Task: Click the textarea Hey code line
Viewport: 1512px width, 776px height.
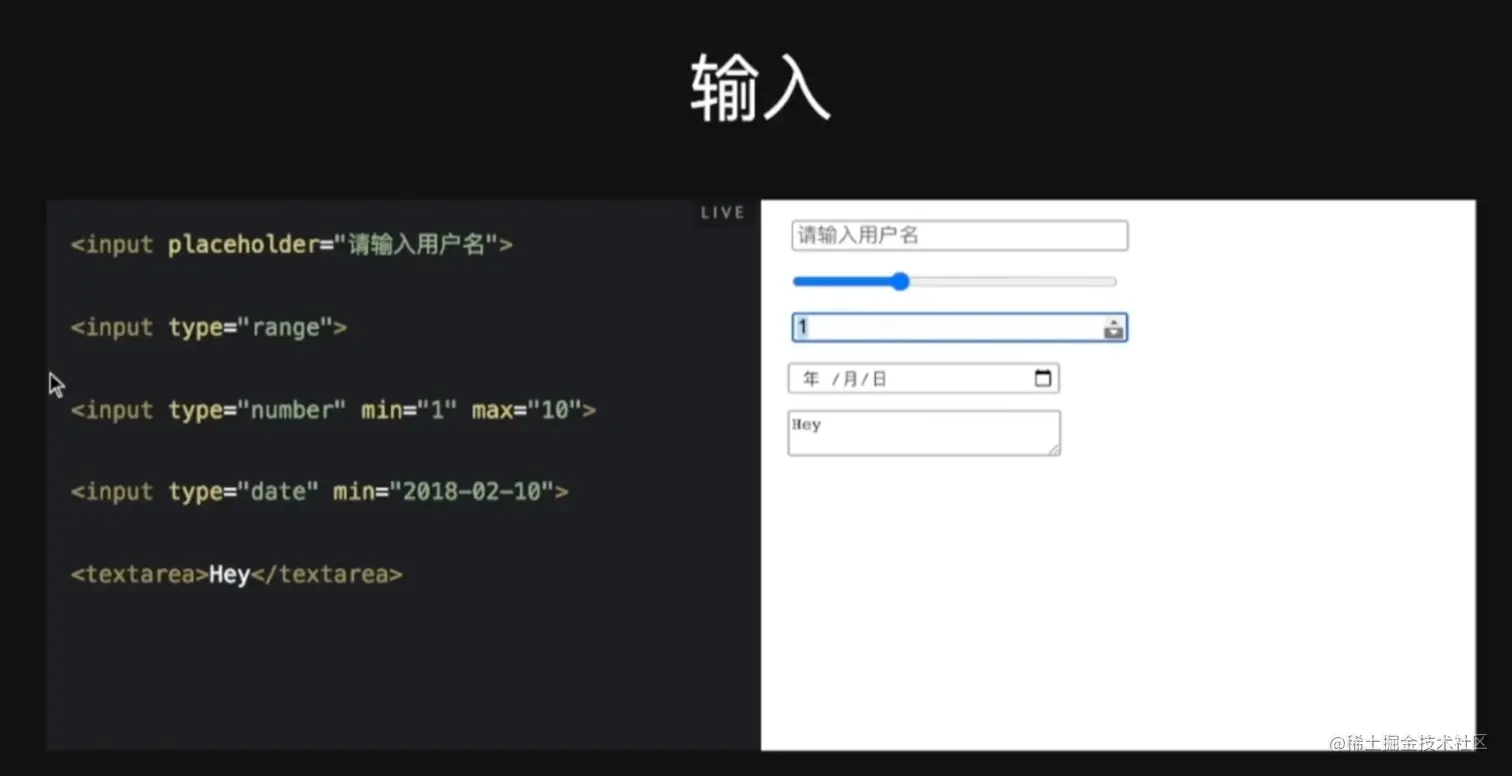Action: click(235, 573)
